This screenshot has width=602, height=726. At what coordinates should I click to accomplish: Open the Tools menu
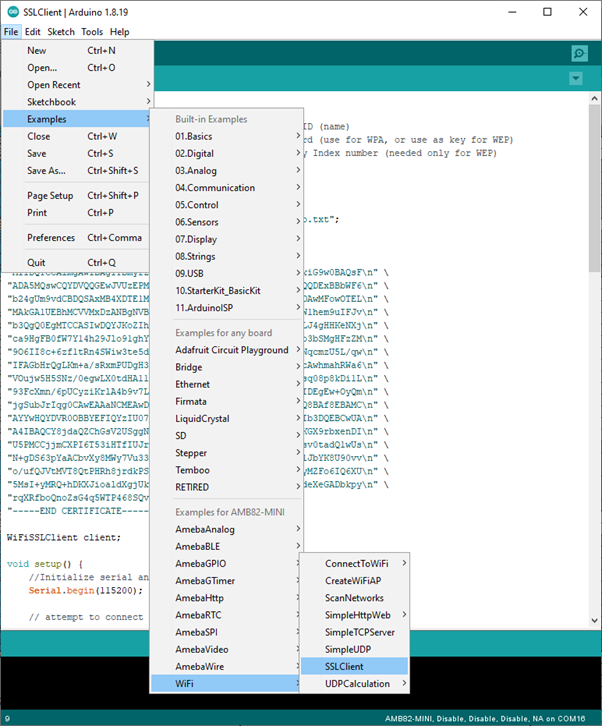tap(92, 32)
